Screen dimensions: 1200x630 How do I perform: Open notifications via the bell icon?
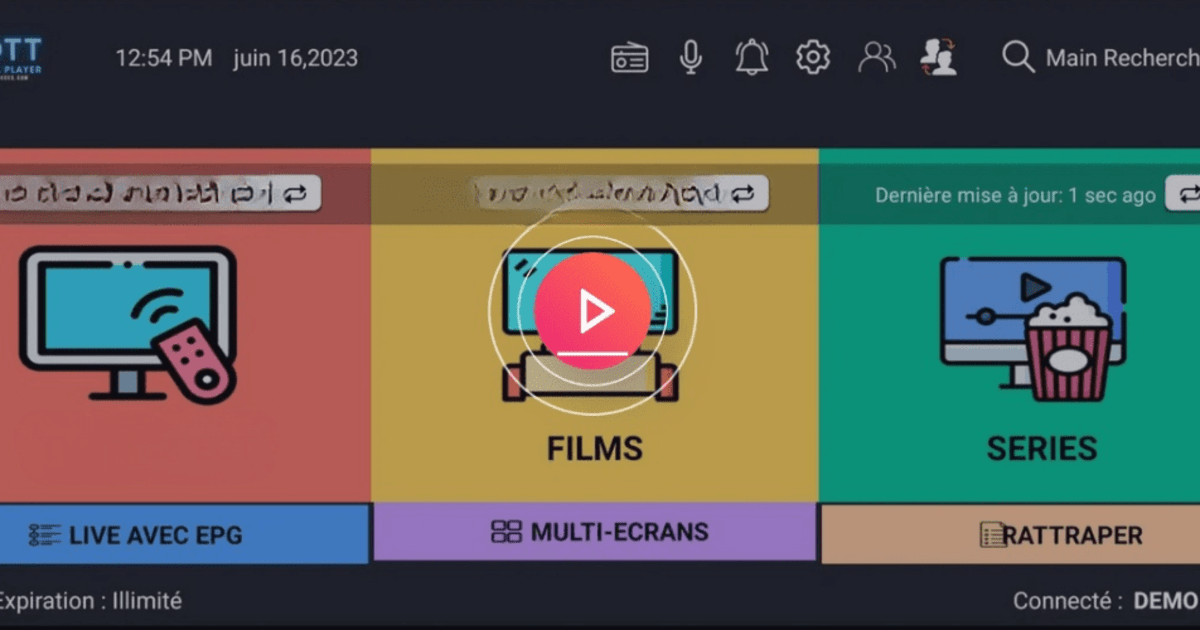(x=751, y=57)
